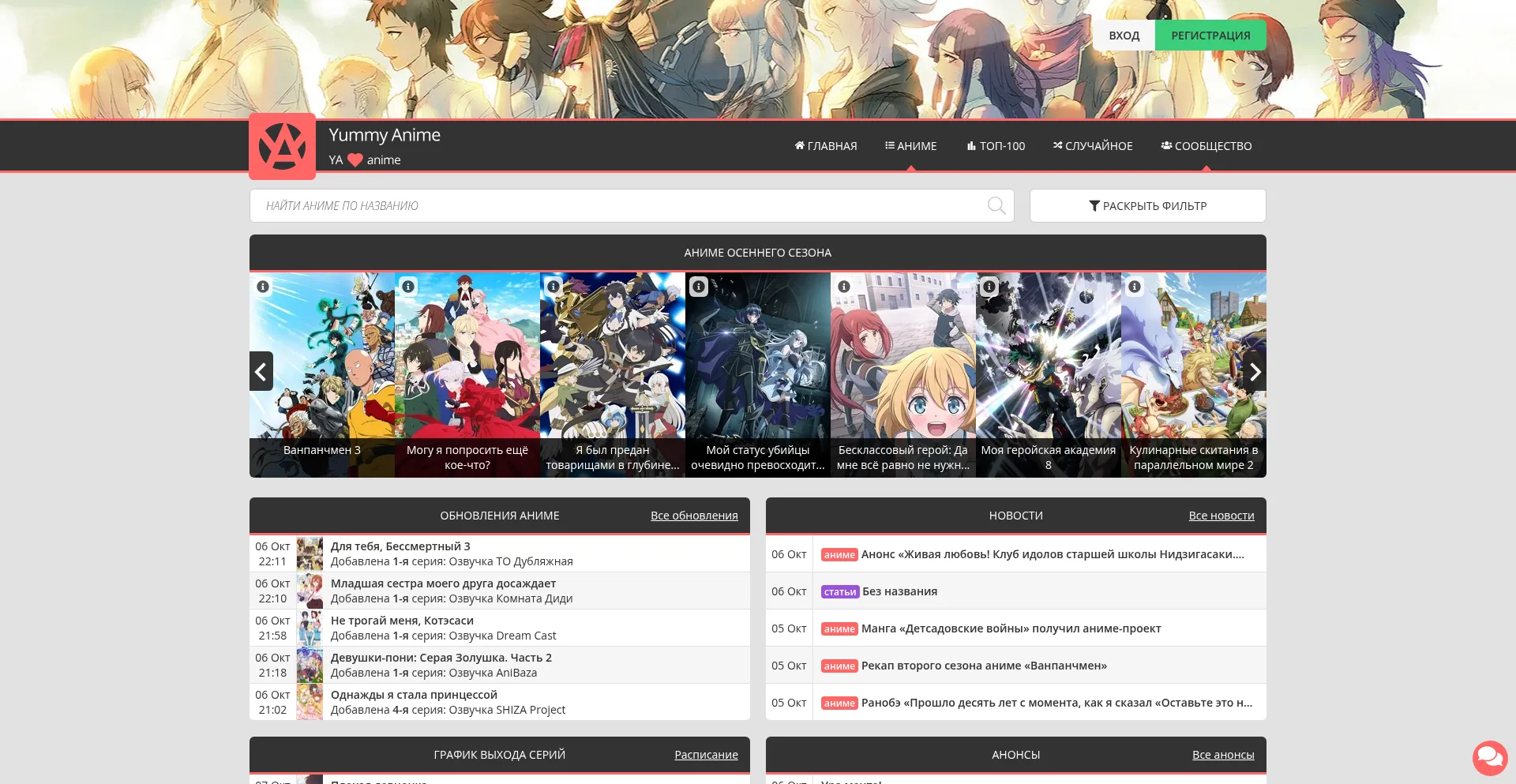
Task: Expand the filter with Раскрыть фильтр
Action: point(1147,206)
